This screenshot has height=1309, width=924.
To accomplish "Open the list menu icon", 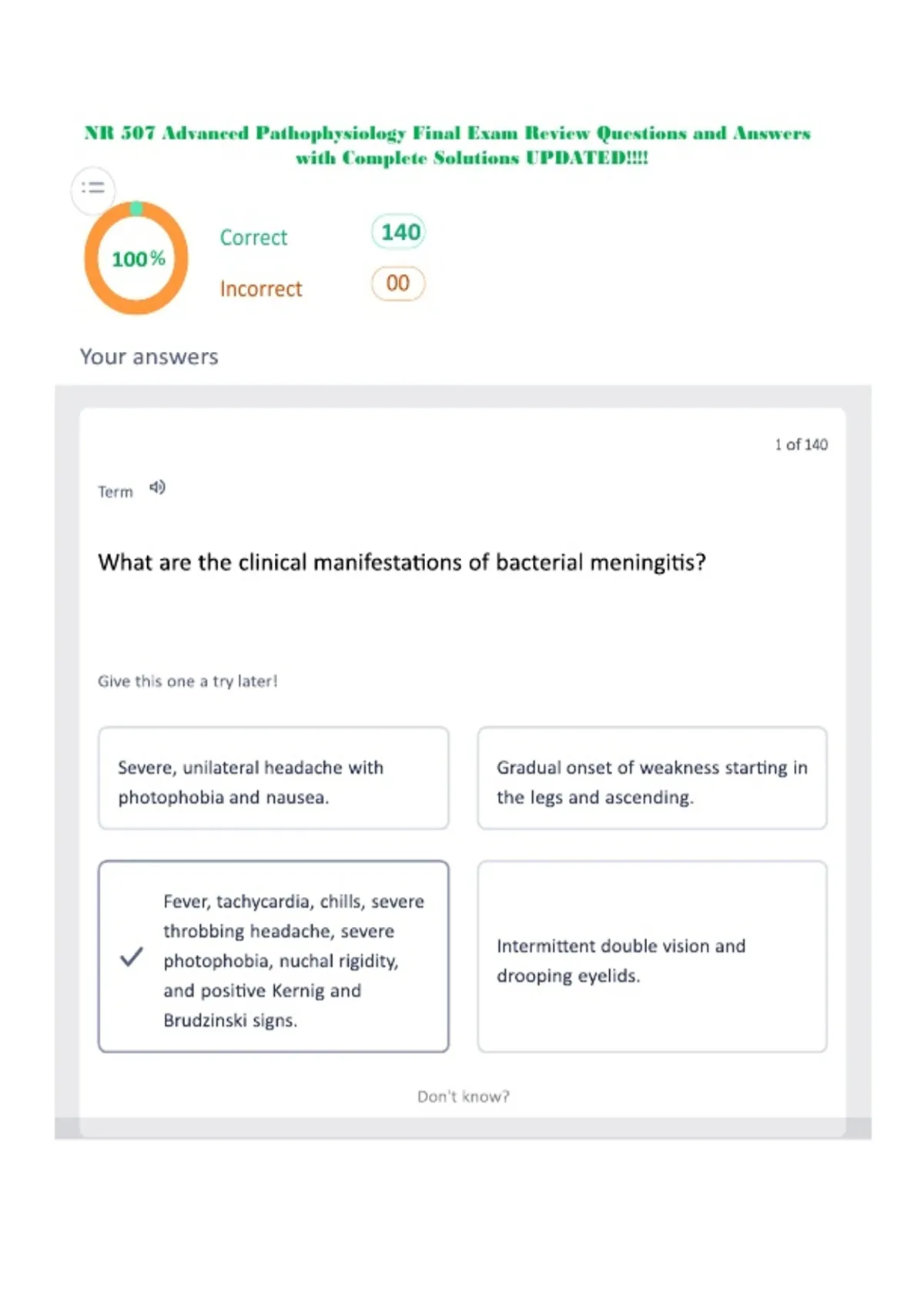I will coord(93,189).
